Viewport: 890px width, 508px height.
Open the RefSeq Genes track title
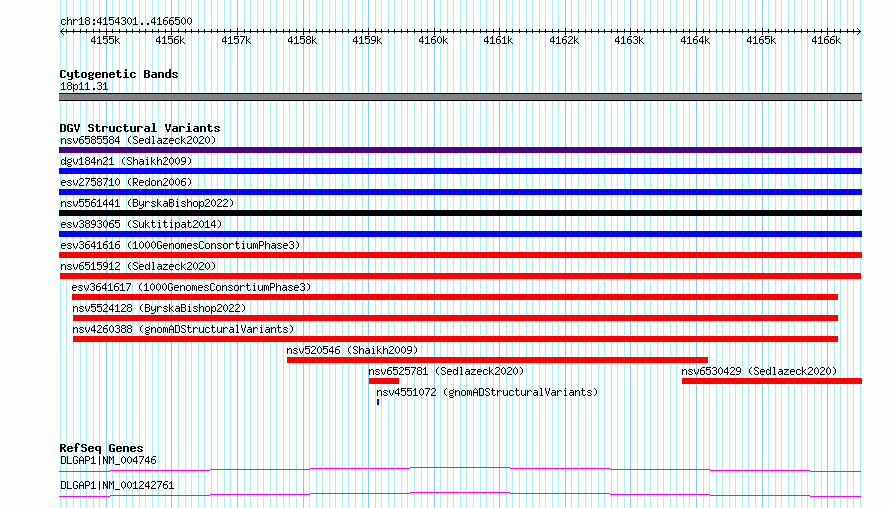pyautogui.click(x=101, y=448)
